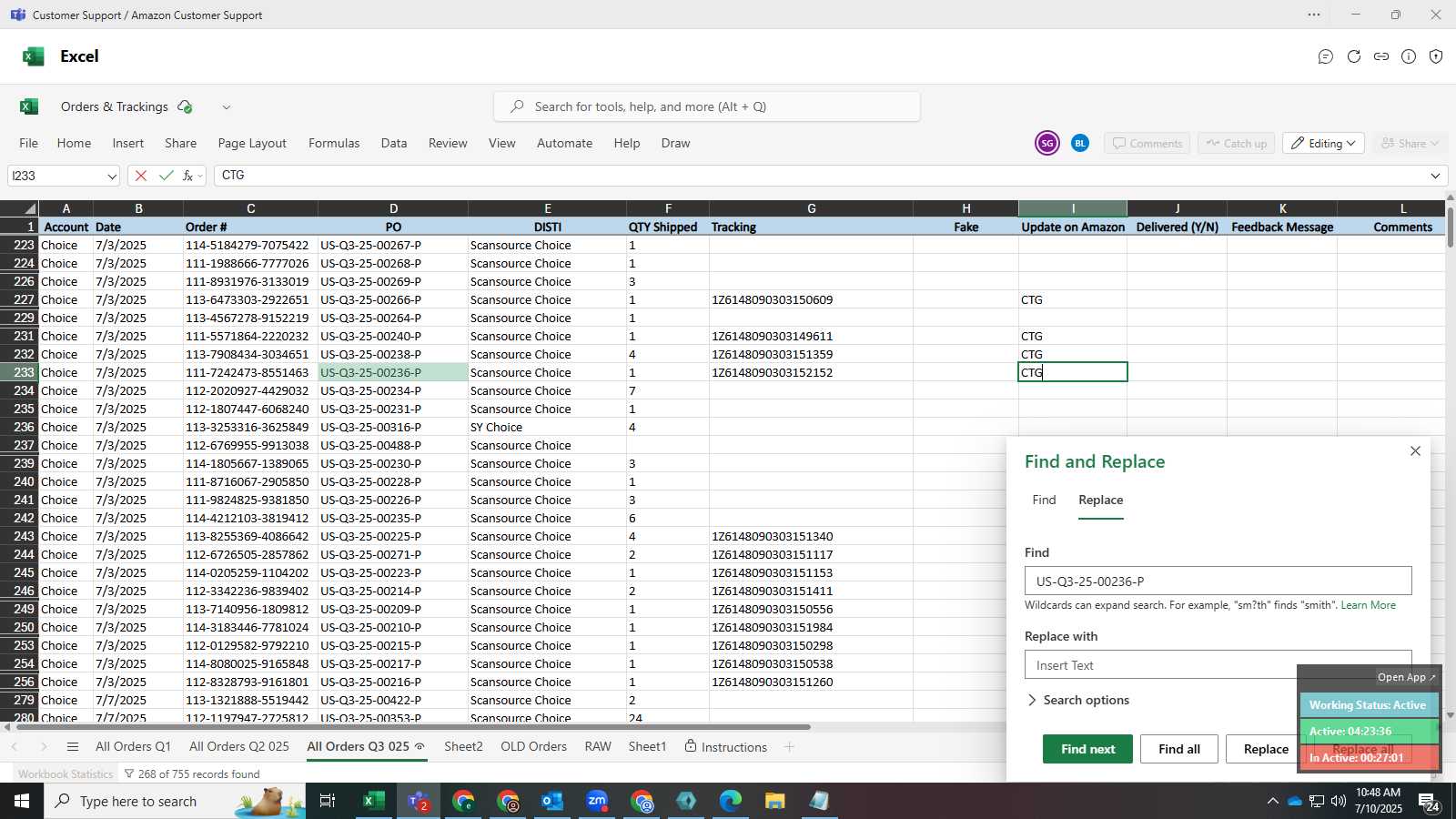Image resolution: width=1456 pixels, height=819 pixels.
Task: Open Microsoft Teams taskbar icon
Action: tap(419, 801)
